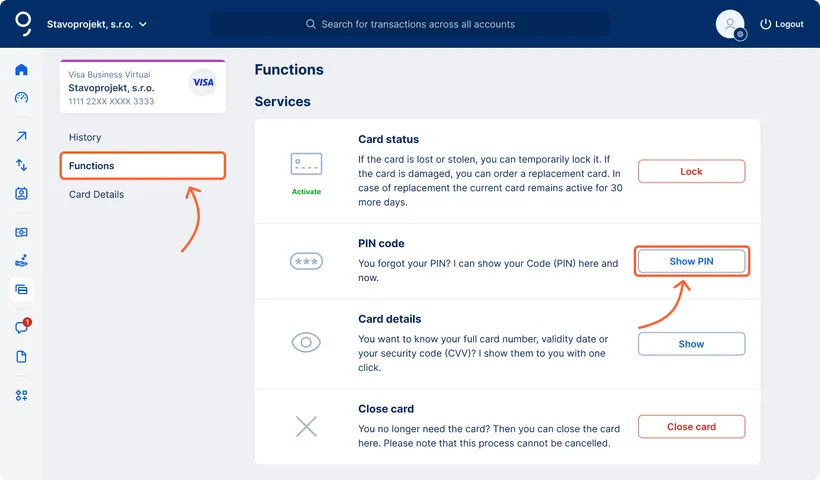
Task: Click the transaction search field
Action: pyautogui.click(x=410, y=24)
